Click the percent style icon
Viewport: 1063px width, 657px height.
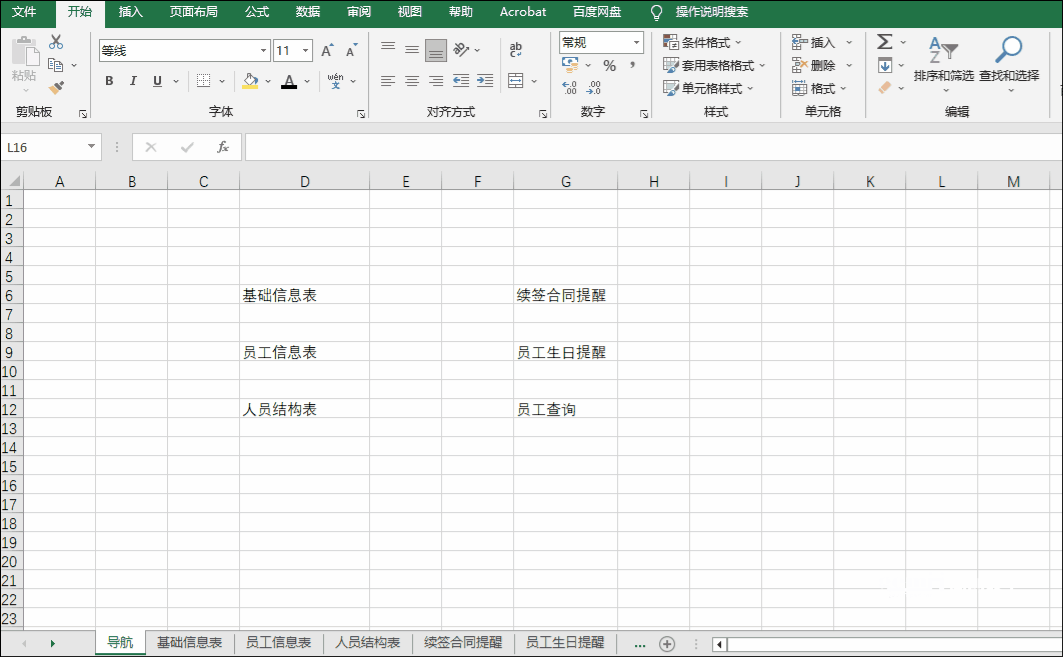(x=609, y=66)
